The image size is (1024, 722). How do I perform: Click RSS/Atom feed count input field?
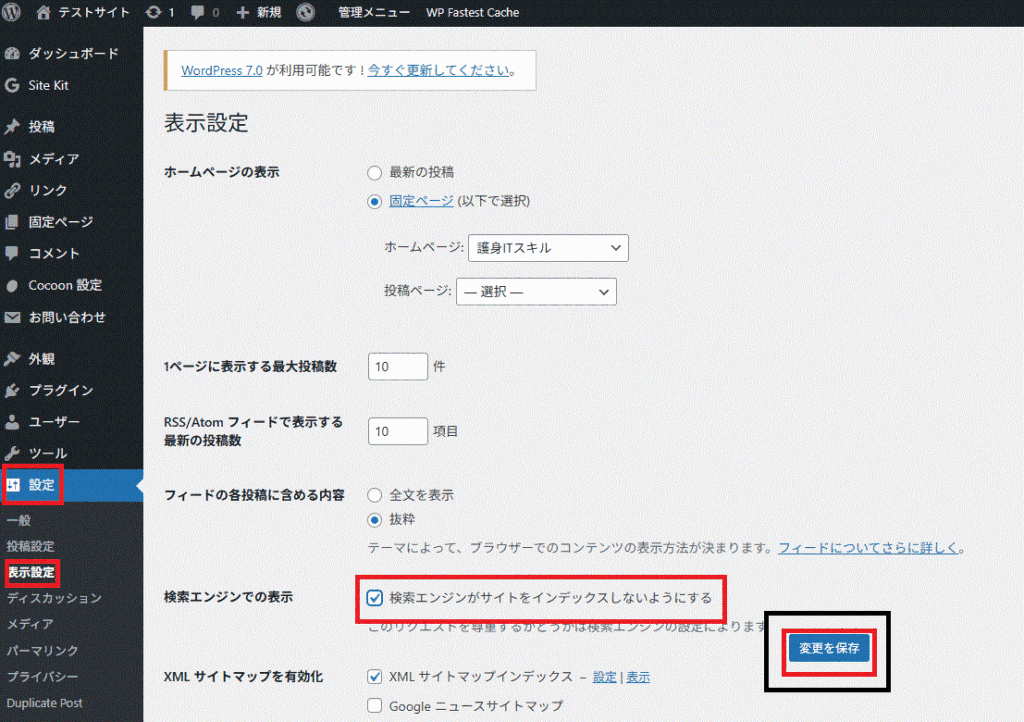(x=398, y=431)
